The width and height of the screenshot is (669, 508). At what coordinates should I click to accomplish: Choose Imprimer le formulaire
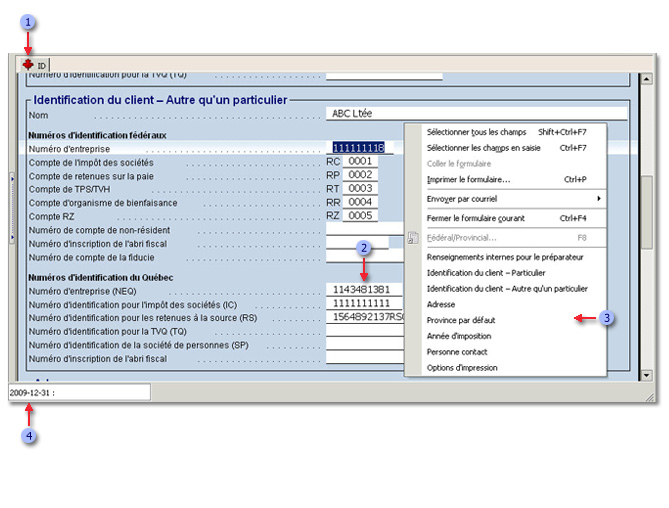pyautogui.click(x=506, y=180)
